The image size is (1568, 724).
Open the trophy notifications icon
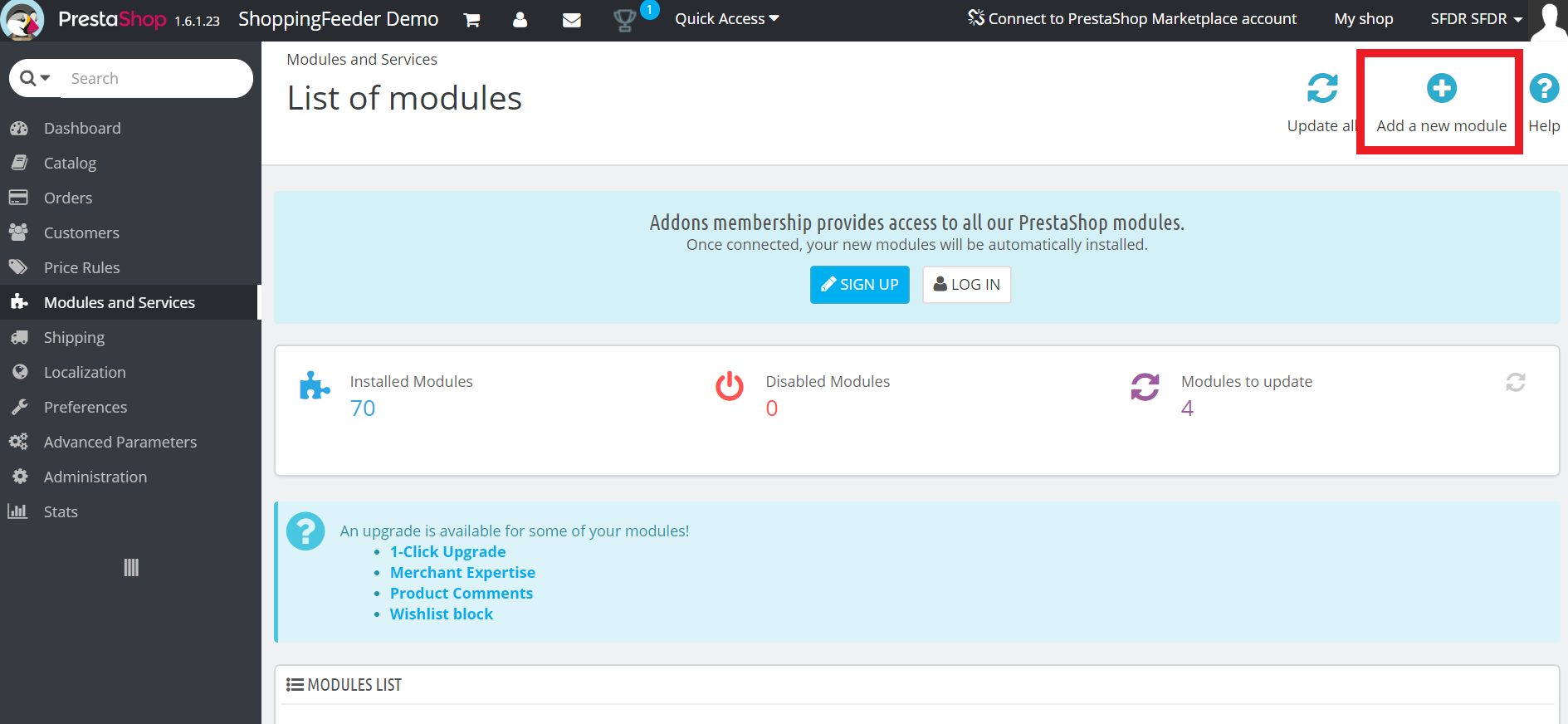(x=624, y=20)
